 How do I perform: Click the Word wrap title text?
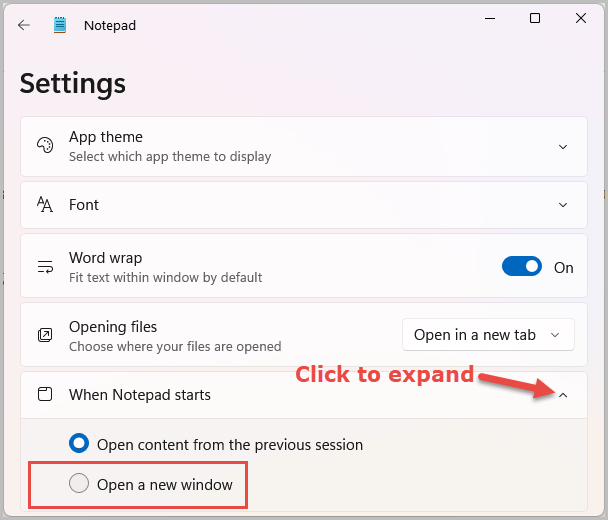tap(105, 258)
